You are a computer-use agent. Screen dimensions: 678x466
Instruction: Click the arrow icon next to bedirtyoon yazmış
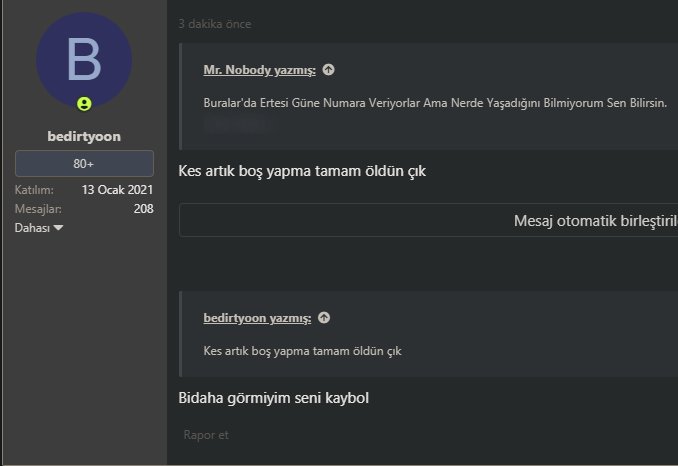coord(324,318)
